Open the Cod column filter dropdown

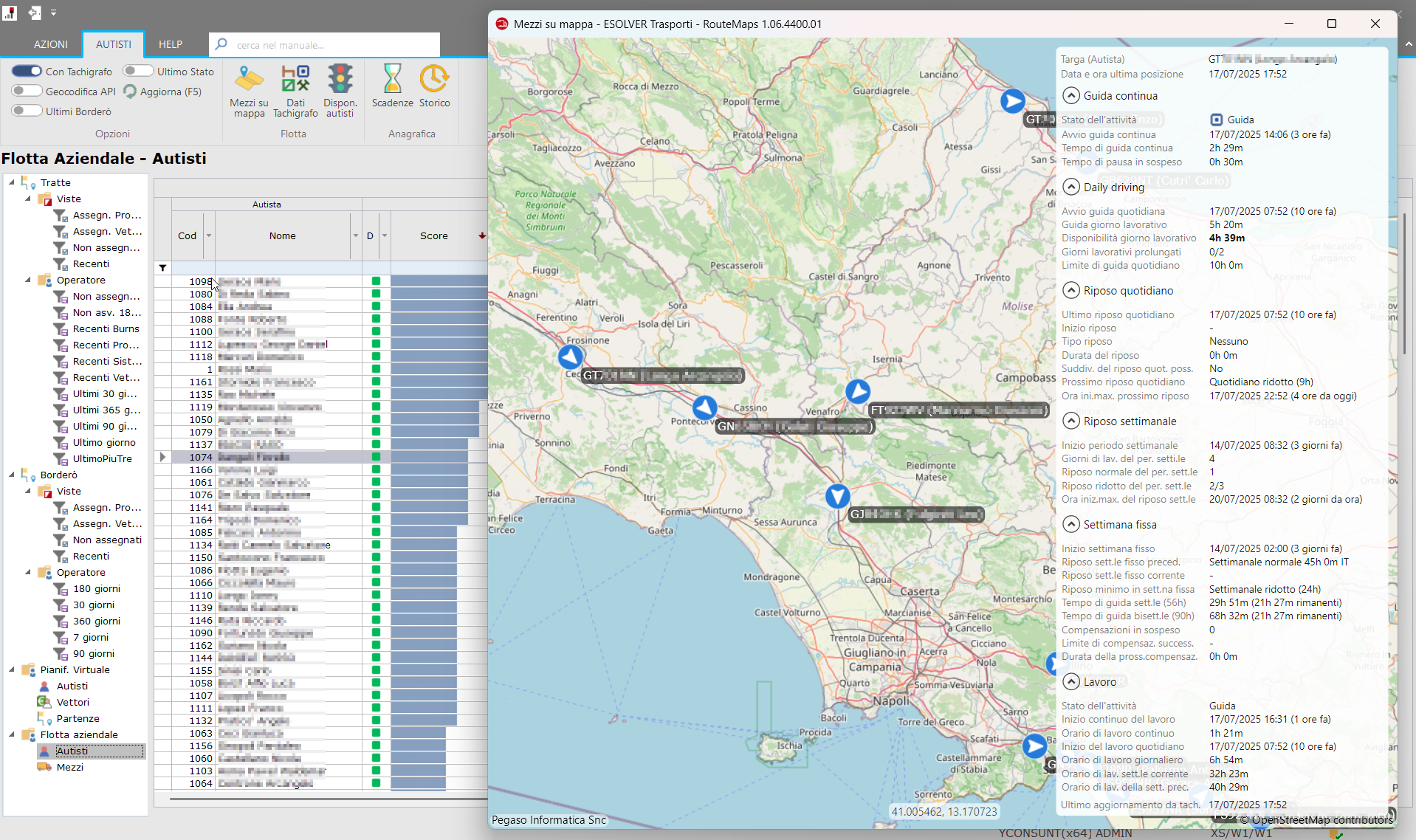click(x=209, y=236)
